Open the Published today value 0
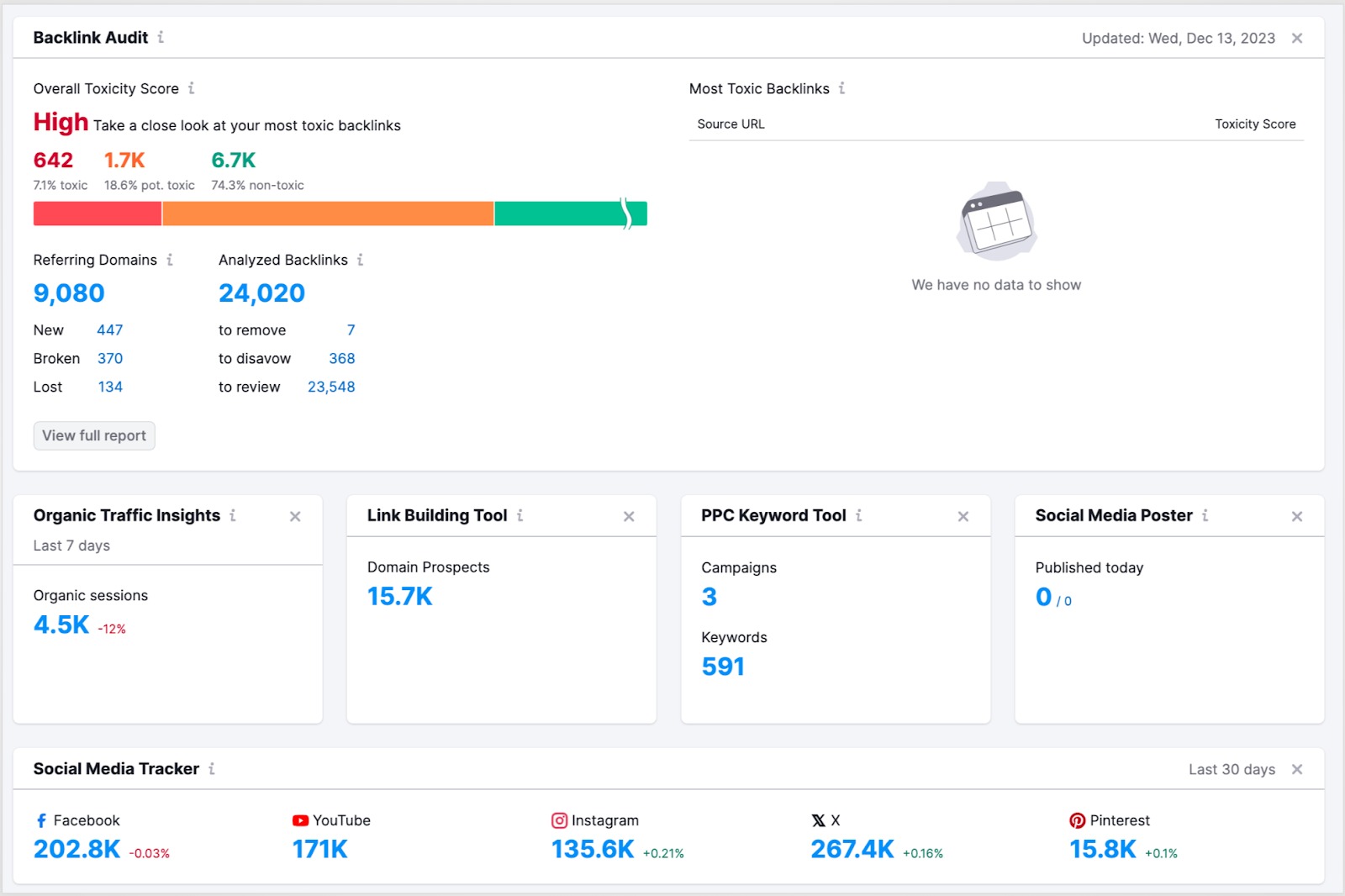 (x=1043, y=596)
